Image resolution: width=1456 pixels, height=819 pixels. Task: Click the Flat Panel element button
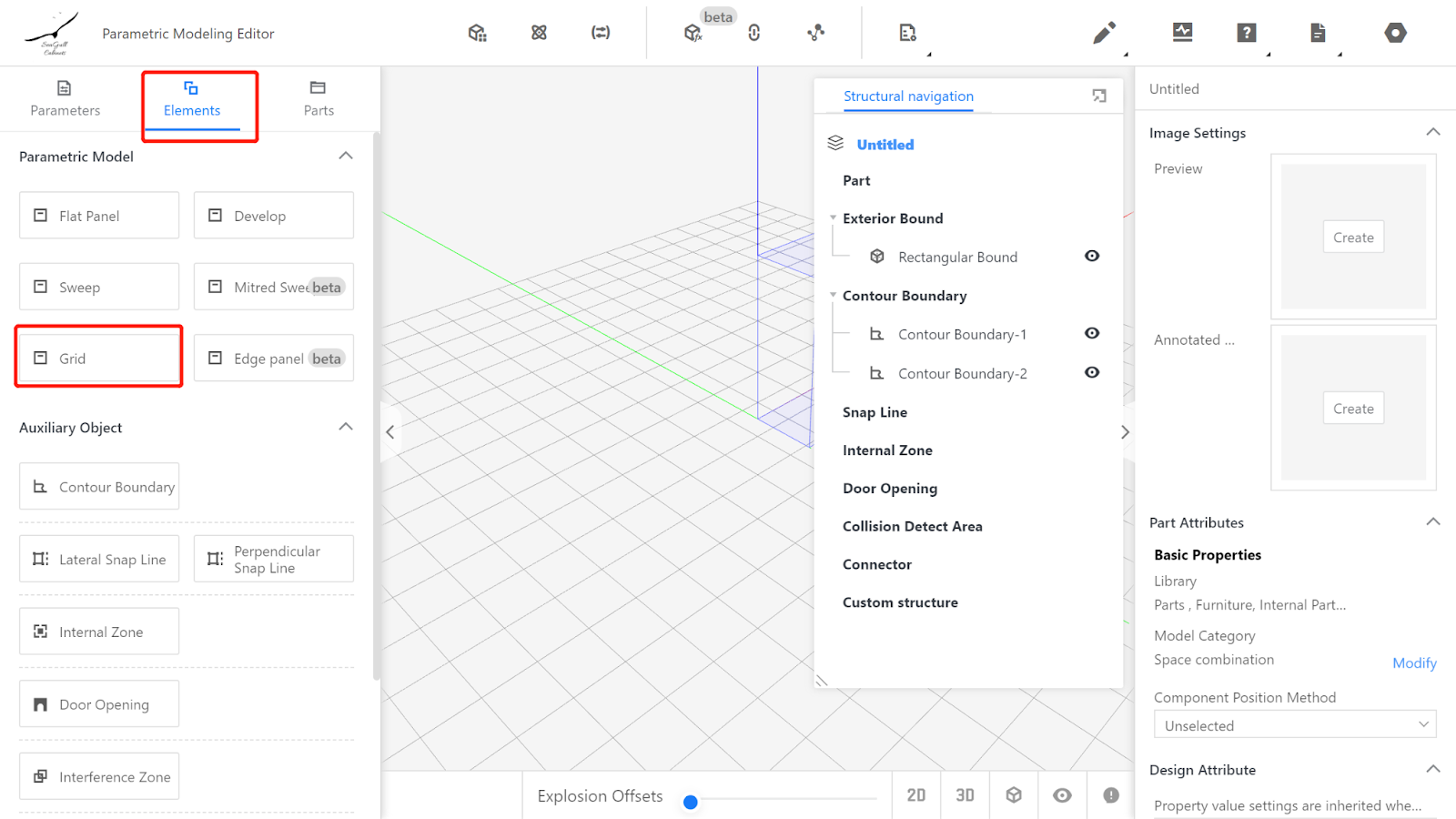point(99,216)
